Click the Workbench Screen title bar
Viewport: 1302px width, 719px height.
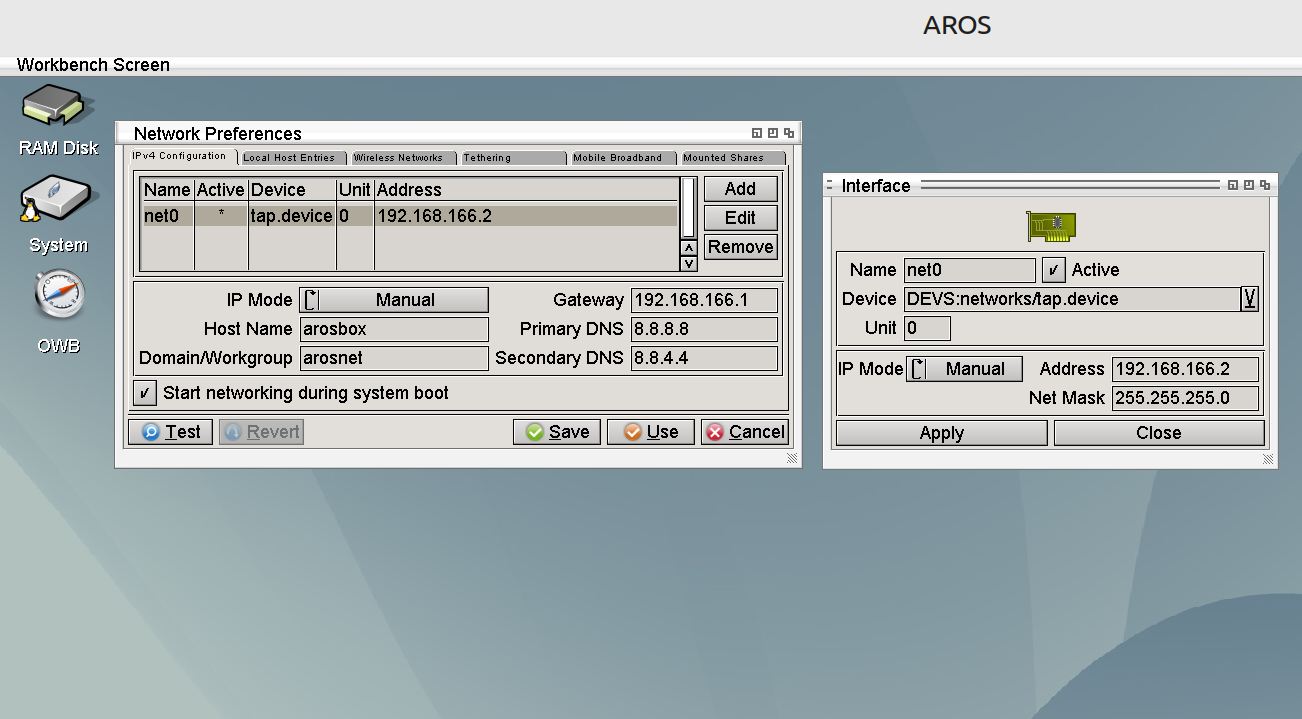[651, 65]
